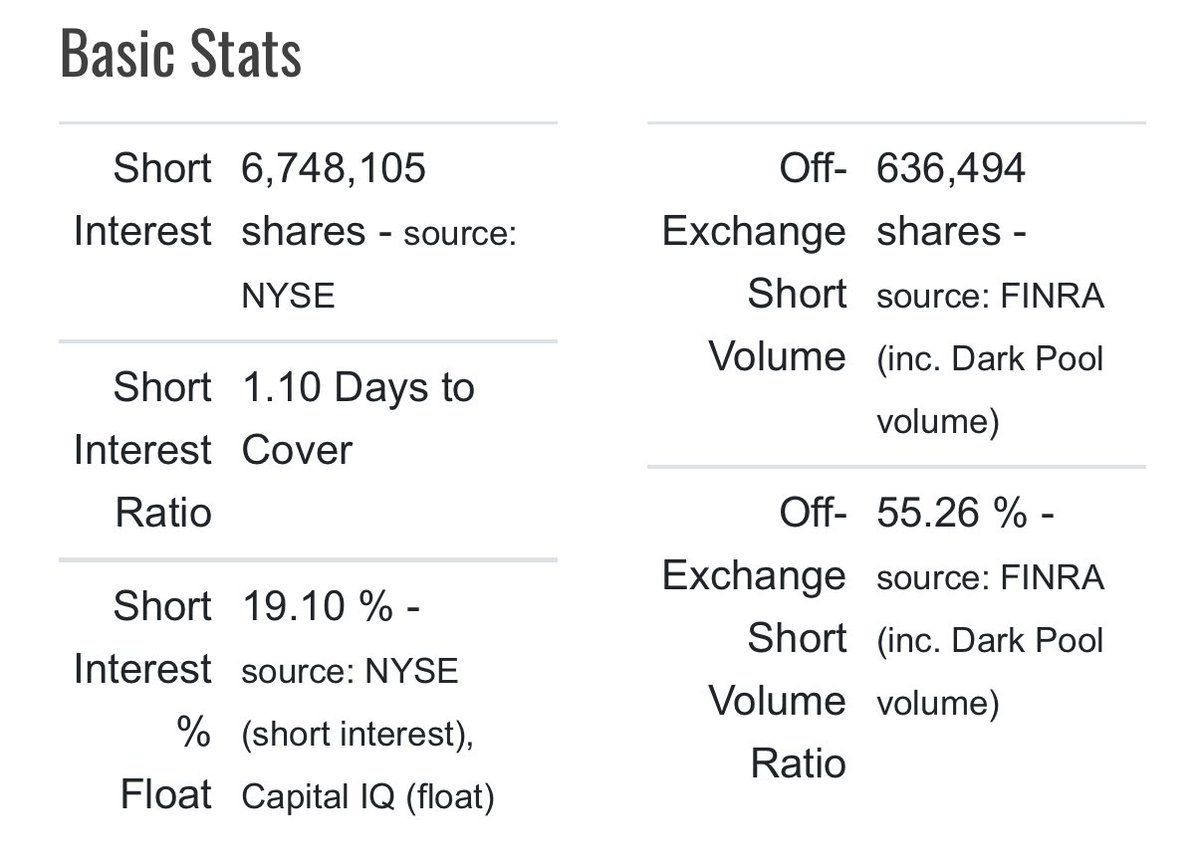Click the word Float in left column

click(166, 795)
